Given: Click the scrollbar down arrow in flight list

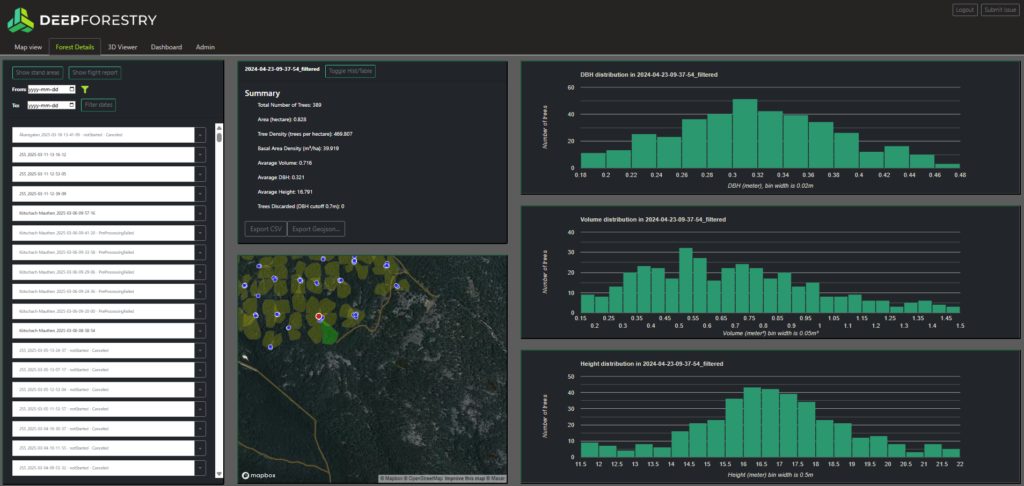Looking at the screenshot, I should pyautogui.click(x=219, y=474).
